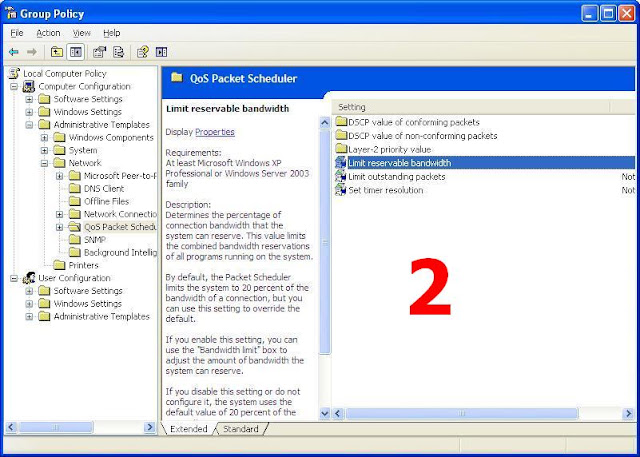Click the QoS Packet Scheduler header folder icon
640x457 pixels.
(177, 78)
